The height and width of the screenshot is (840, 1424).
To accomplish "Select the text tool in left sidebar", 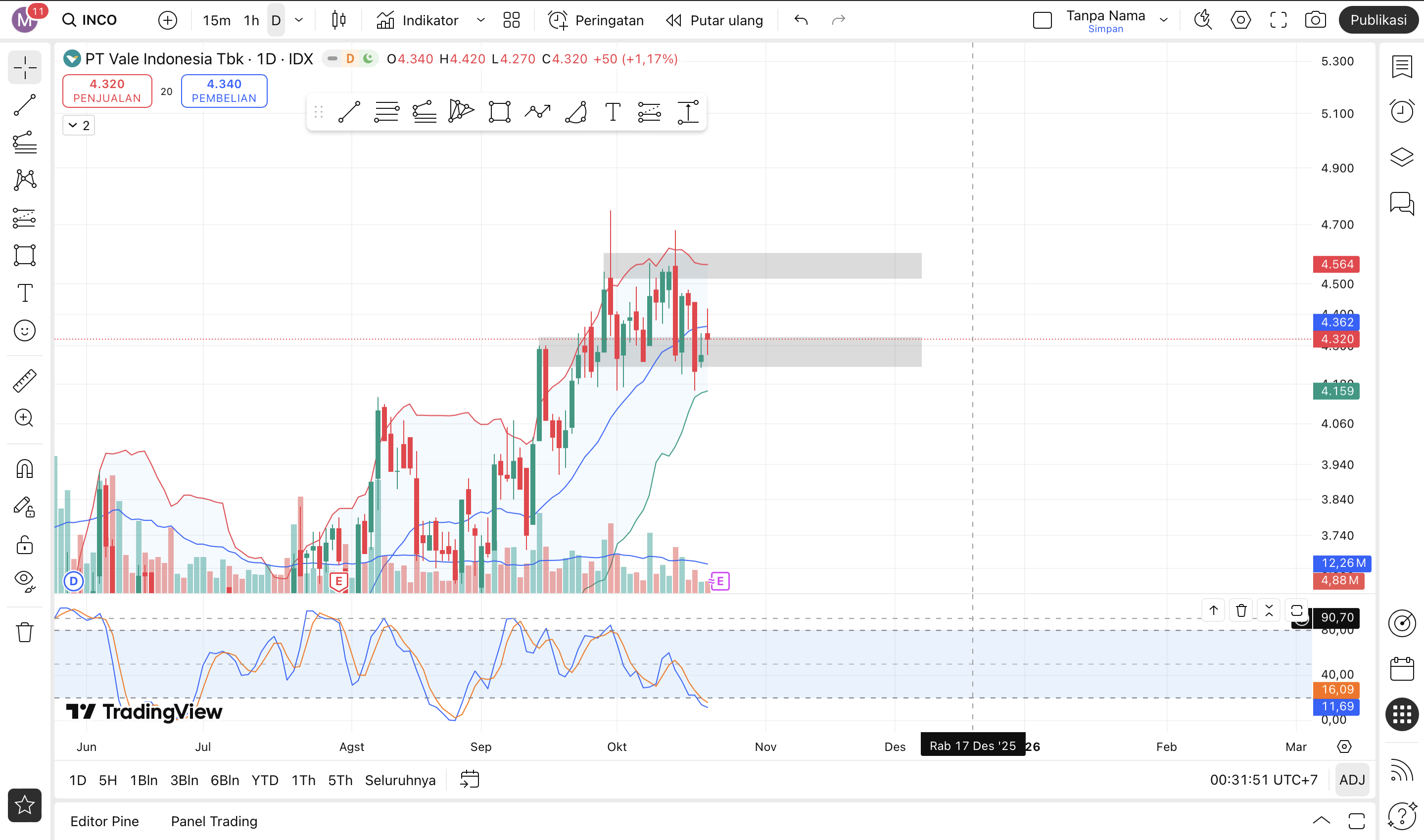I will click(25, 293).
